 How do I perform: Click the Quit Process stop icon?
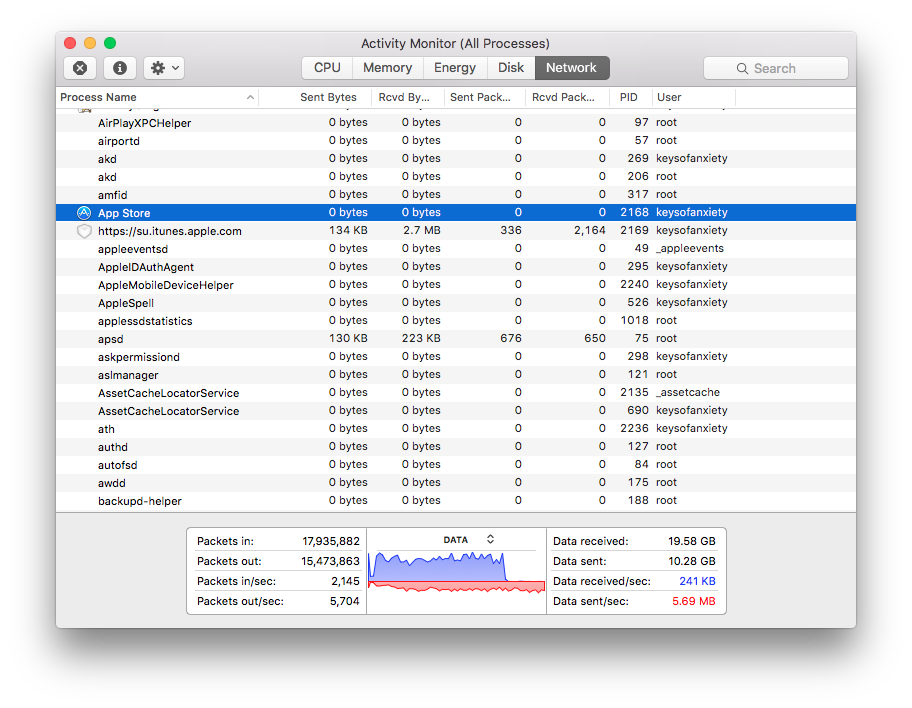tap(80, 68)
